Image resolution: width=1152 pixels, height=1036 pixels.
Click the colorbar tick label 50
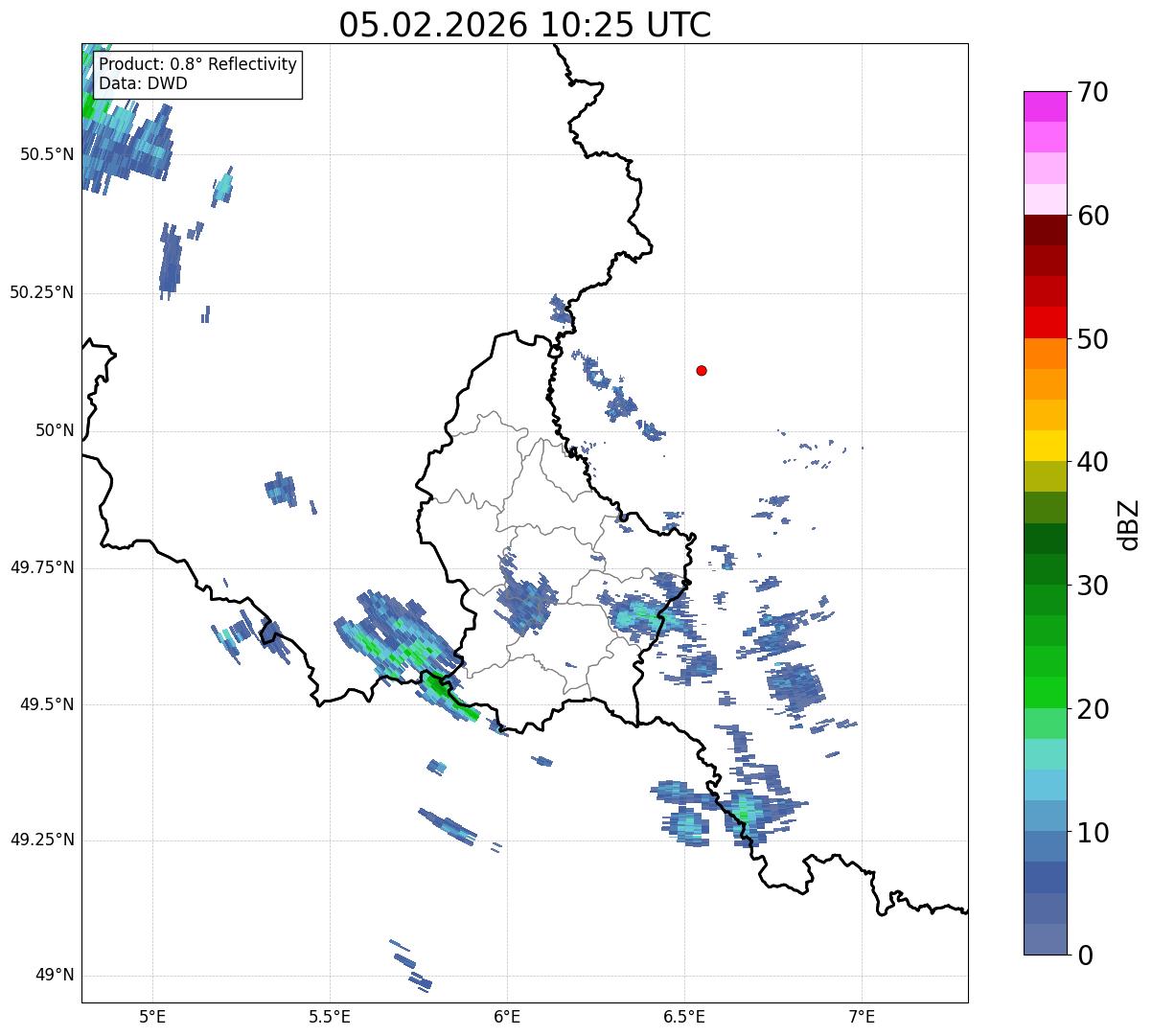pos(1093,339)
